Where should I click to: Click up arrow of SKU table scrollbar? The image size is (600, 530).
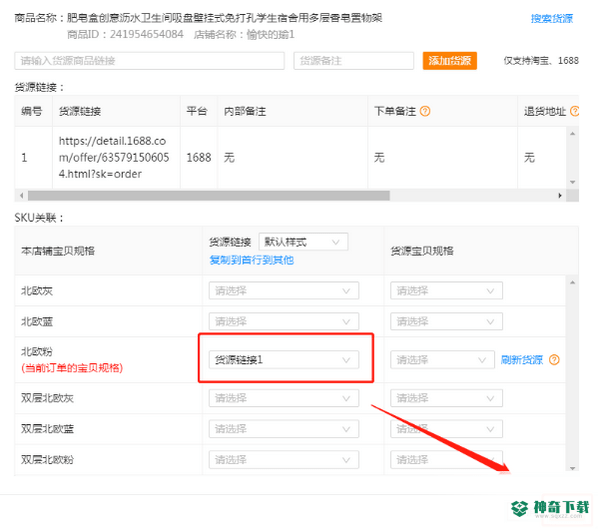(572, 282)
